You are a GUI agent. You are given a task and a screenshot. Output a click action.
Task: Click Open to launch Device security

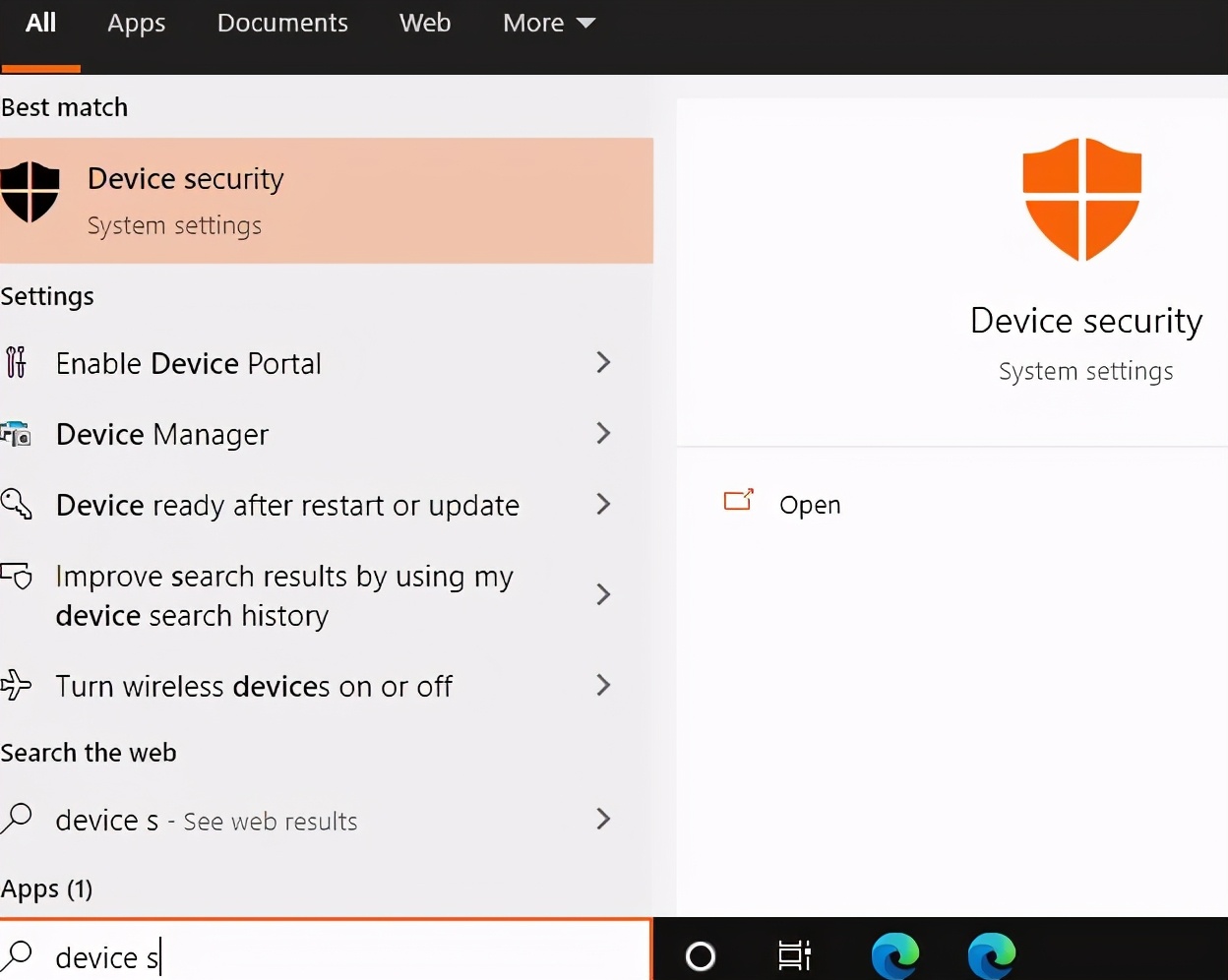[809, 504]
